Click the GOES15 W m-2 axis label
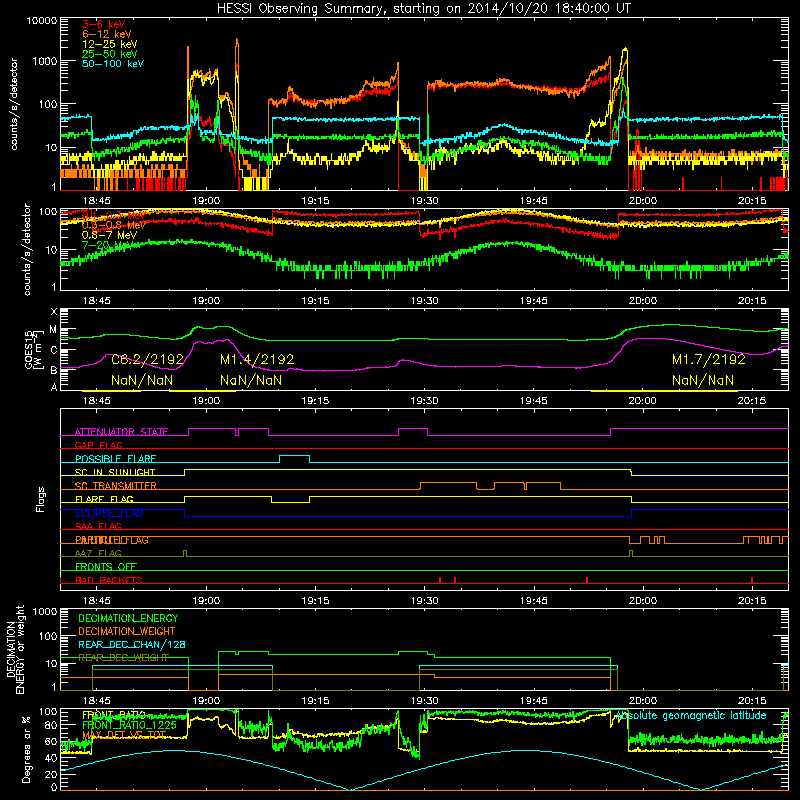 click(x=34, y=349)
